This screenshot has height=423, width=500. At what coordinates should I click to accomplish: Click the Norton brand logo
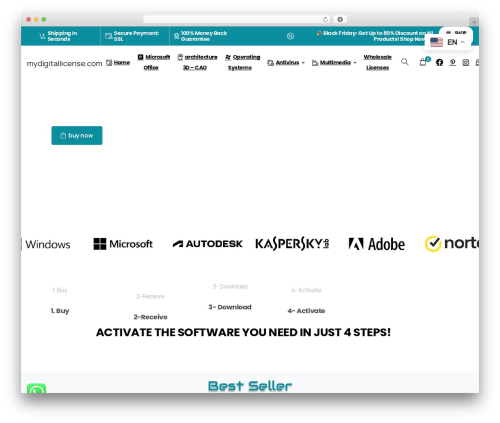452,243
